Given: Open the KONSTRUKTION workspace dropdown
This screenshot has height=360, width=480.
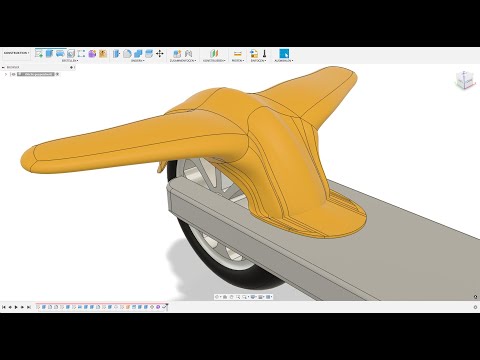Looking at the screenshot, I should (x=16, y=53).
